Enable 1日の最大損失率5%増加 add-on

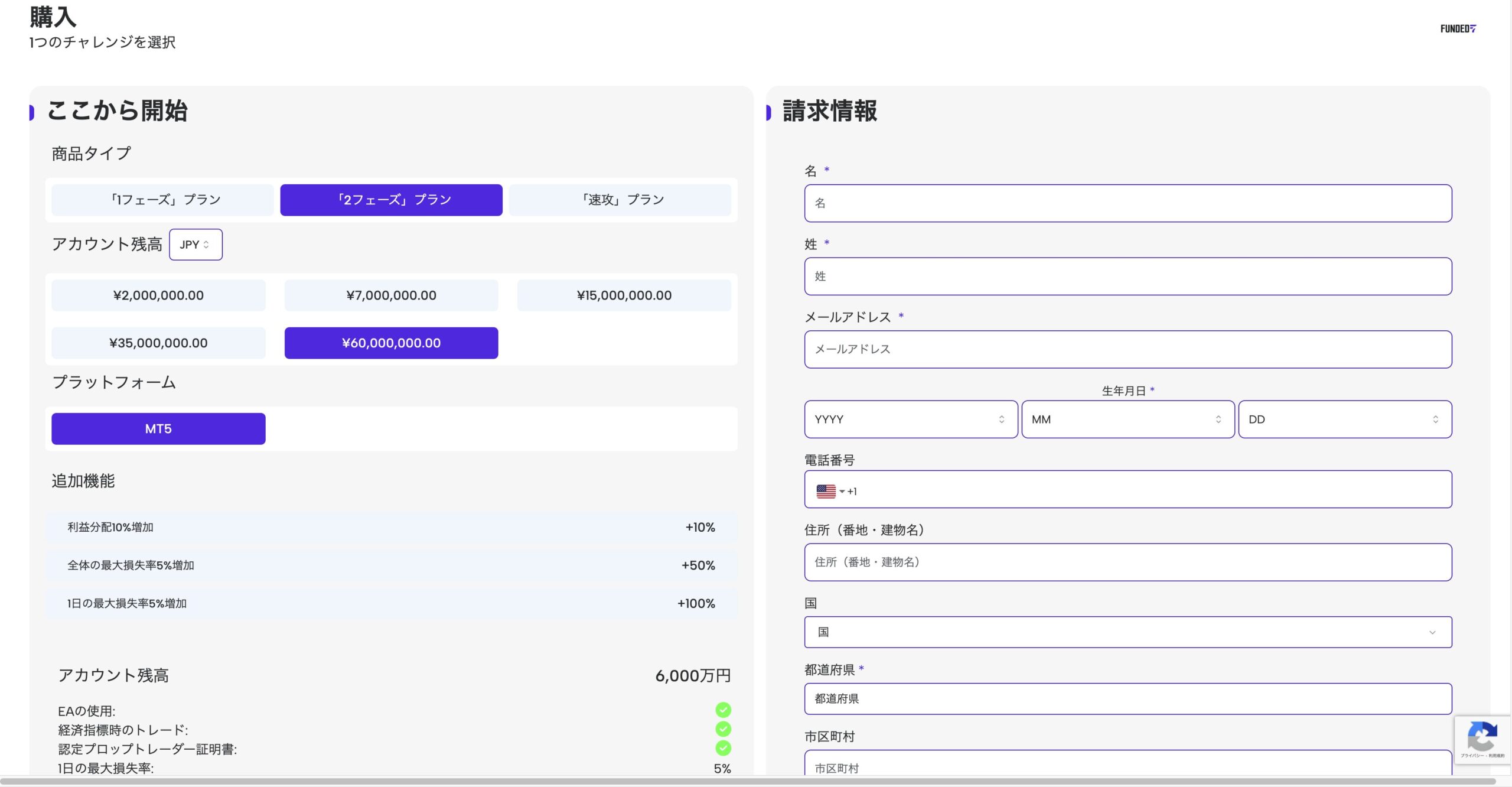coord(391,603)
